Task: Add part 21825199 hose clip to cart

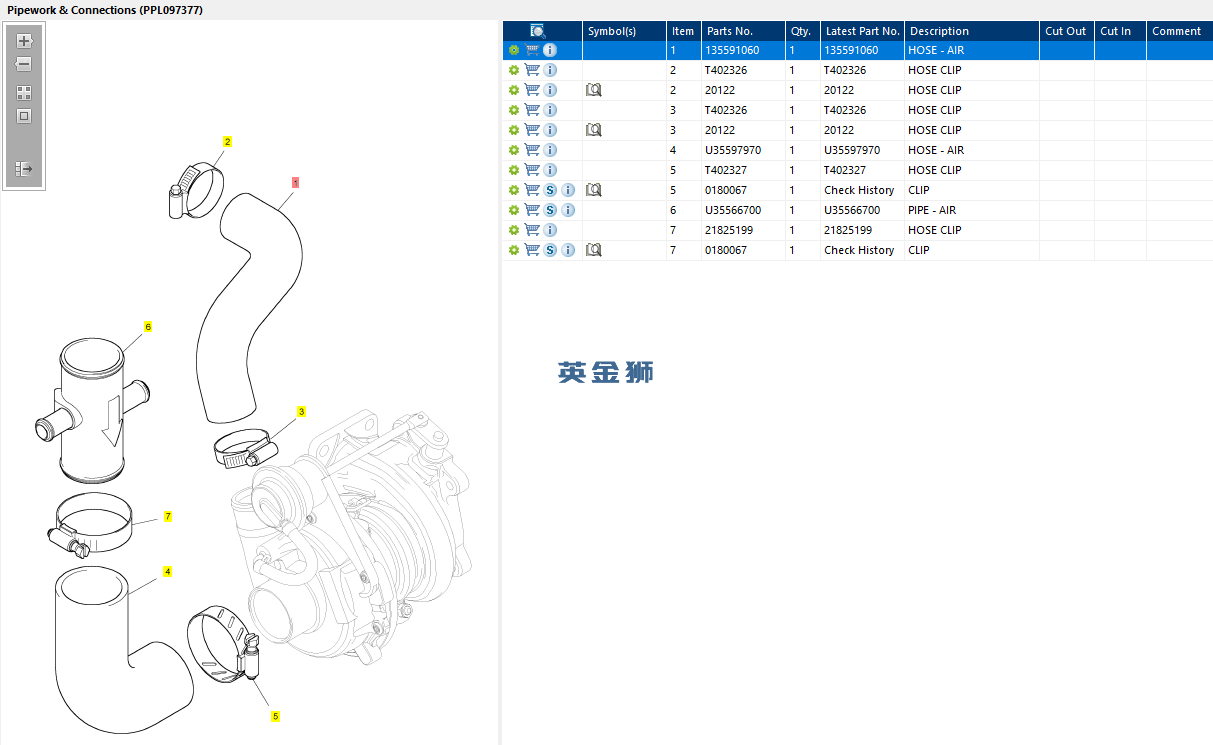Action: [532, 230]
